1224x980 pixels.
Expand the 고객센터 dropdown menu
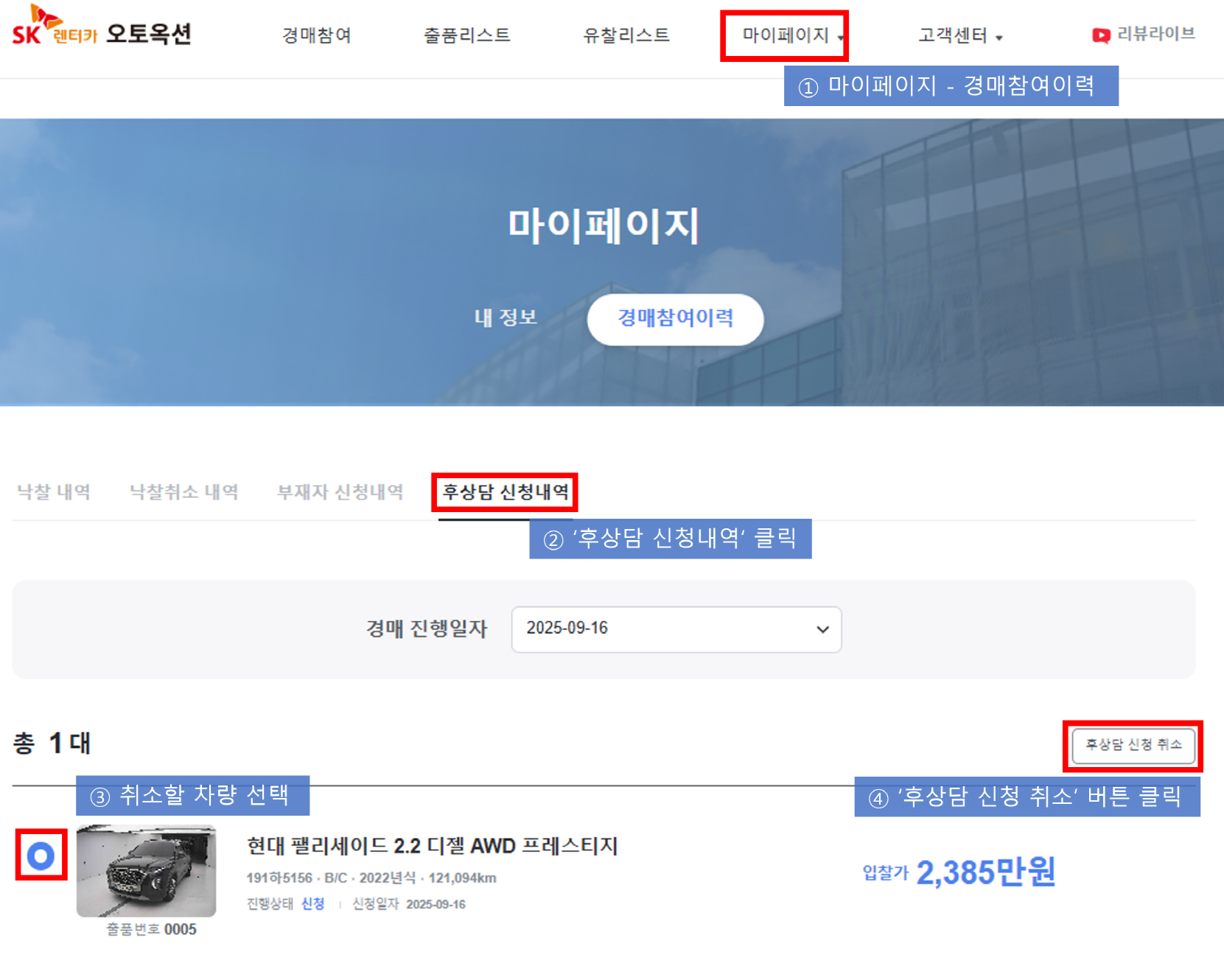click(959, 35)
